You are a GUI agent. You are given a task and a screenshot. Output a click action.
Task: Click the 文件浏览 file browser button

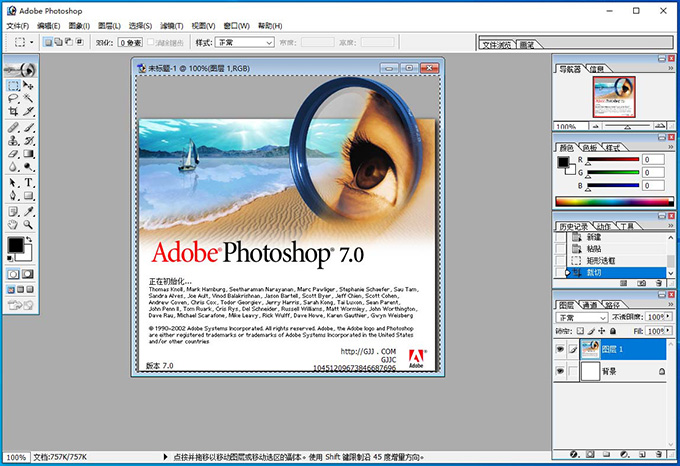click(497, 45)
